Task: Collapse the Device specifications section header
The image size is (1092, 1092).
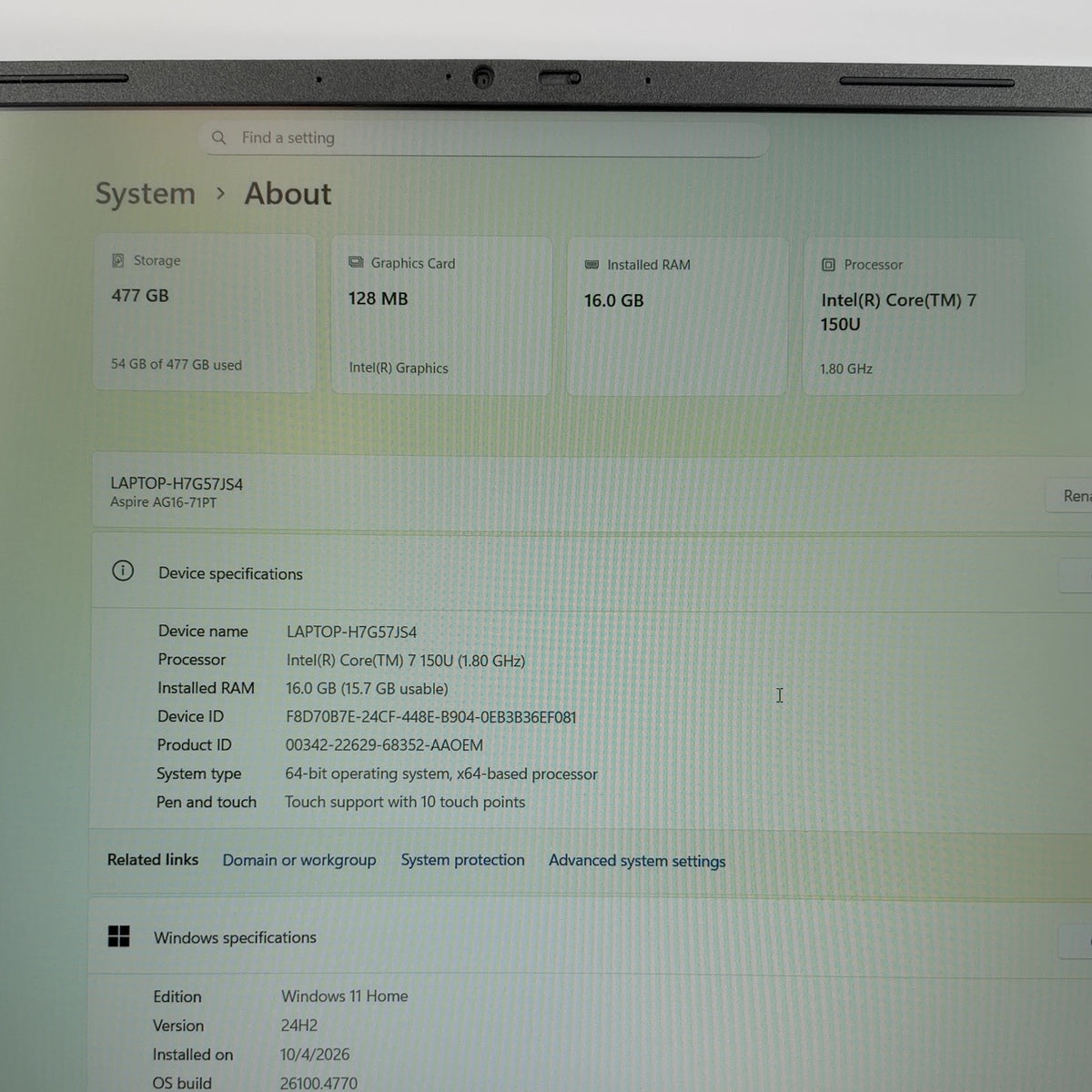Action: click(x=591, y=572)
